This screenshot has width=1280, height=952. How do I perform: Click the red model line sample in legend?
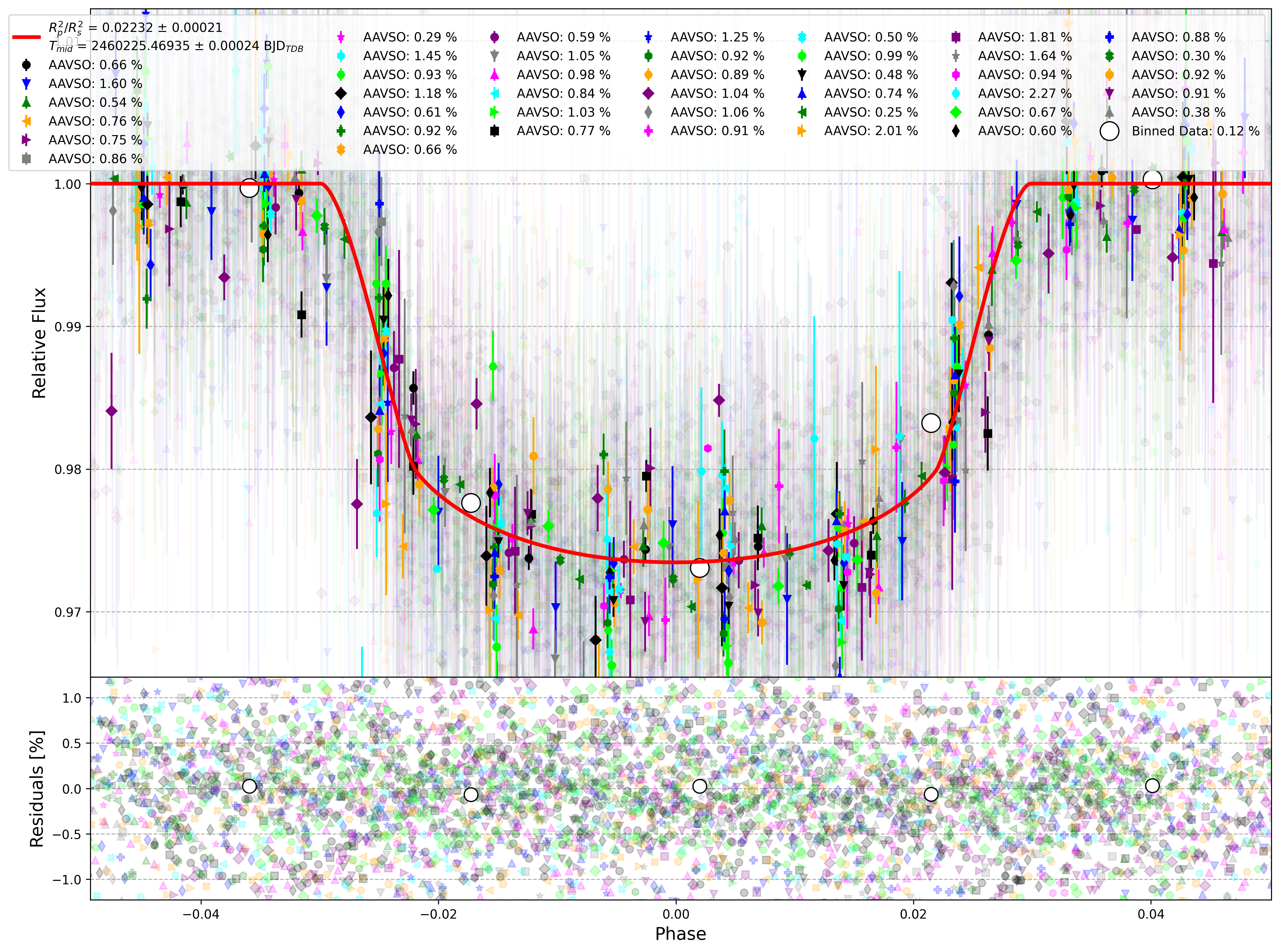tap(27, 37)
